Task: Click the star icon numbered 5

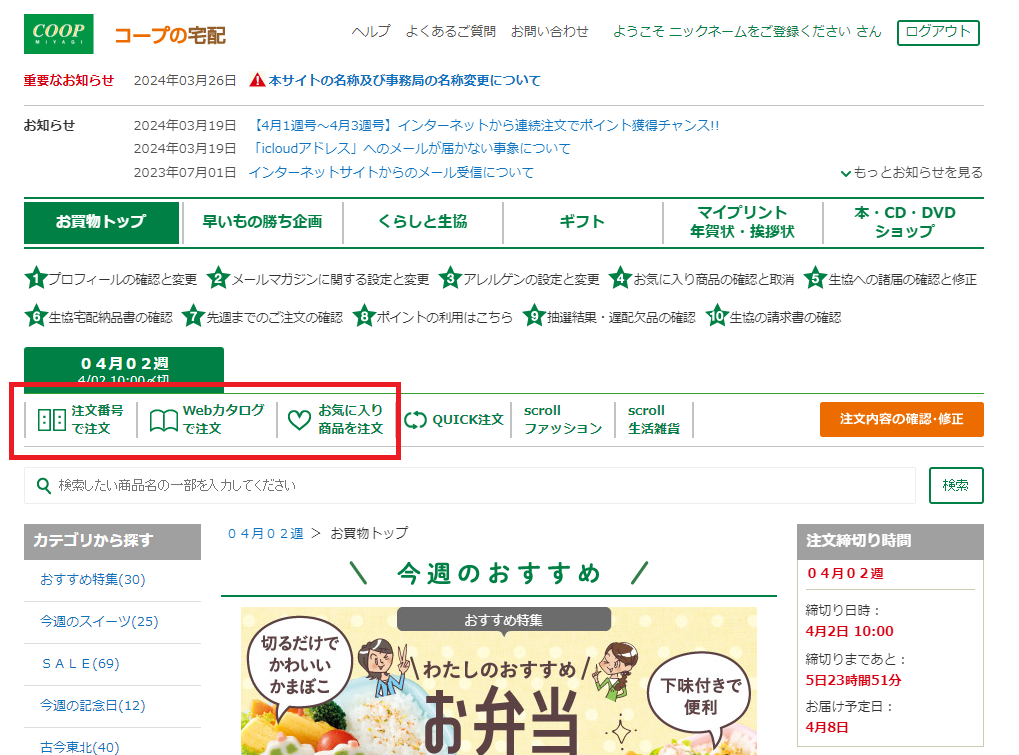Action: (x=815, y=279)
